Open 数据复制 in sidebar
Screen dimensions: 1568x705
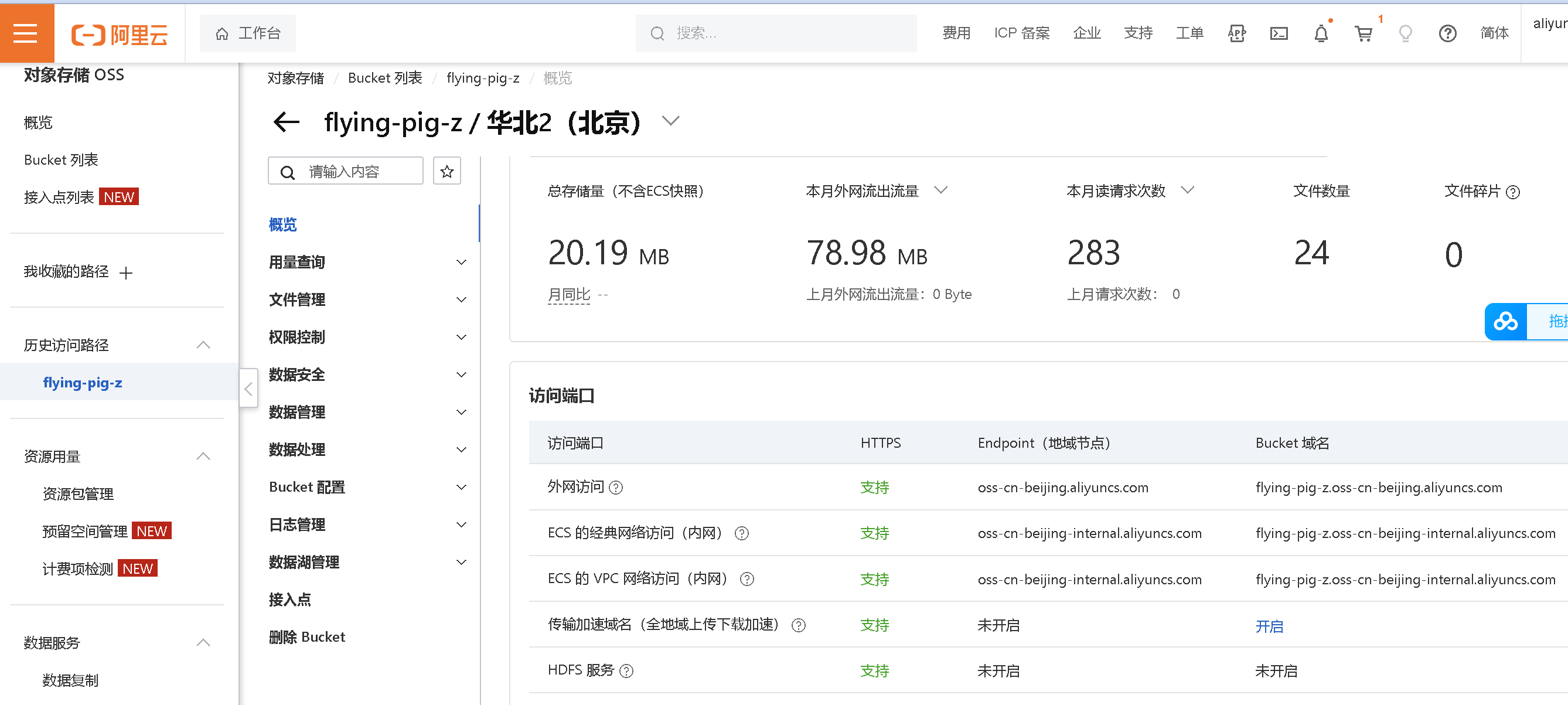(x=70, y=680)
